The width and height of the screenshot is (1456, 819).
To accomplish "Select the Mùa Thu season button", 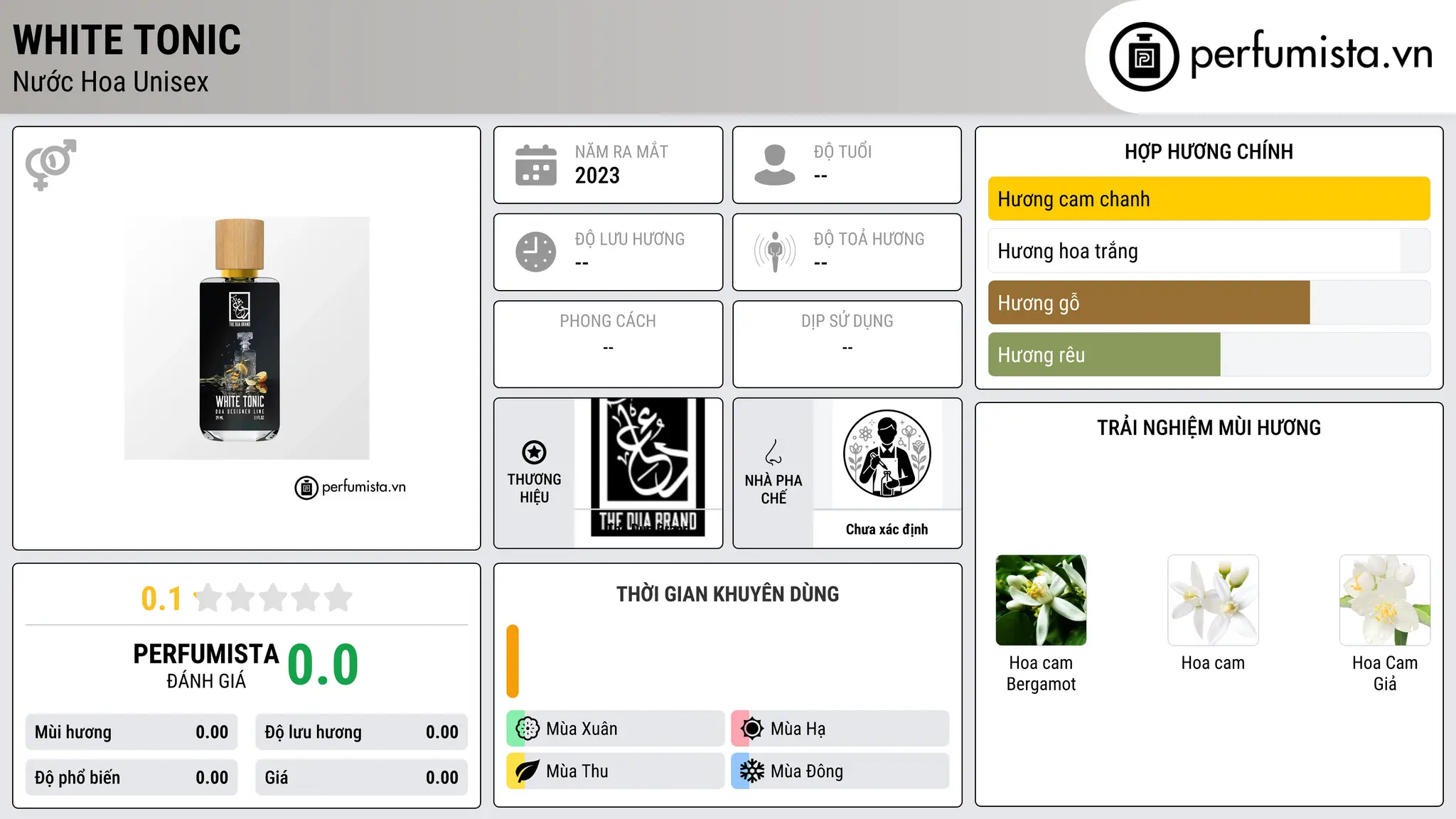I will coord(616,771).
